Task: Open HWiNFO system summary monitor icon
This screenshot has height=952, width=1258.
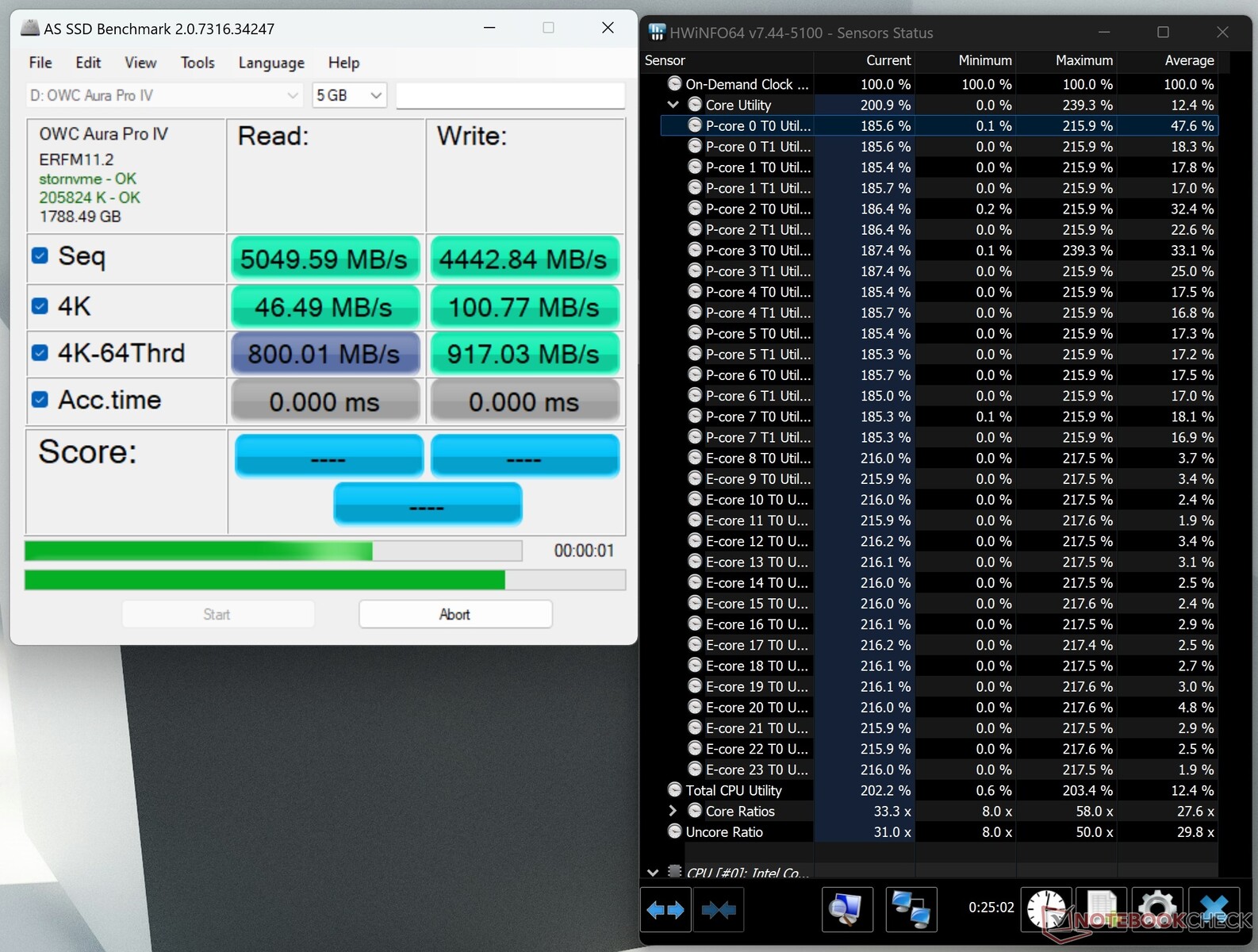Action: pos(846,909)
